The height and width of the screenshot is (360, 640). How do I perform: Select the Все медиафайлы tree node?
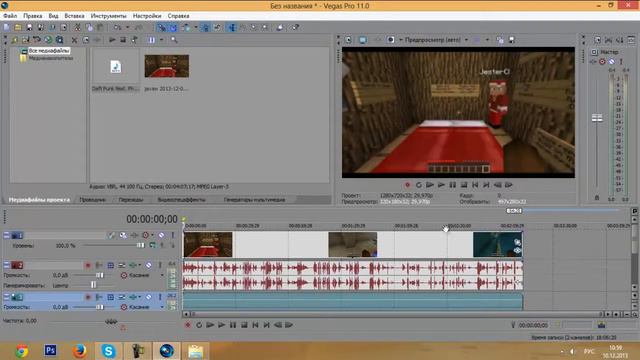49,51
